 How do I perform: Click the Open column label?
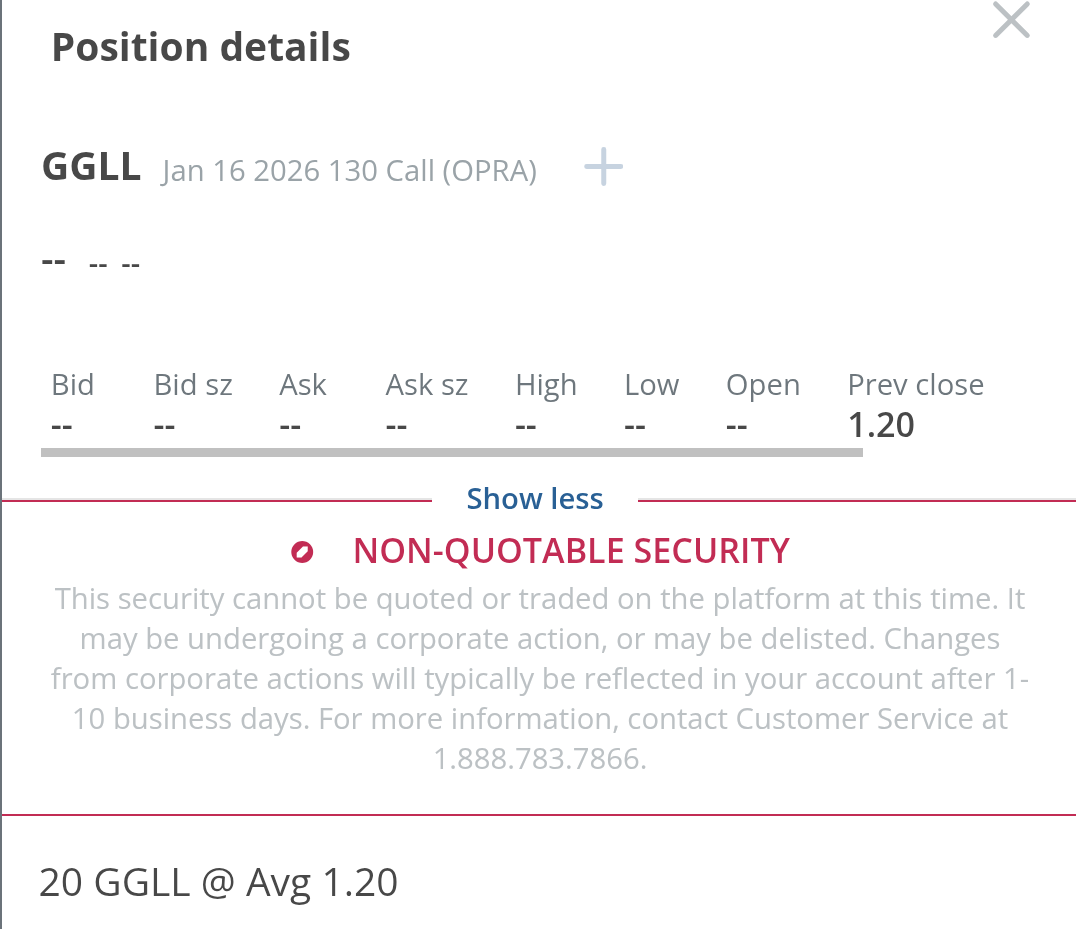(x=763, y=386)
